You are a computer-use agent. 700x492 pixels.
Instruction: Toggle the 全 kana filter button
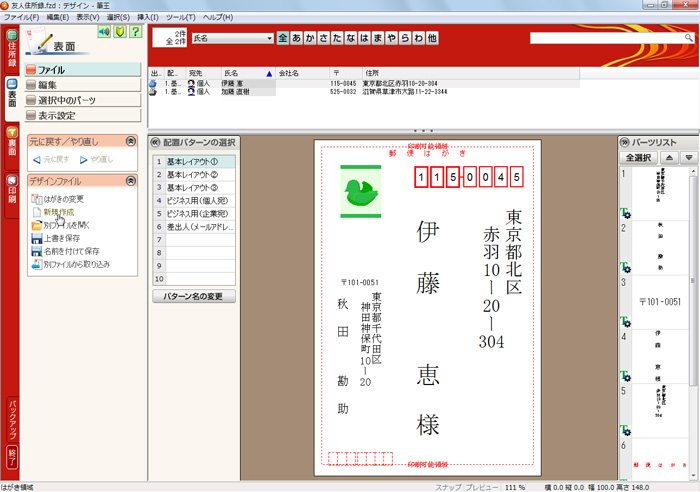tap(283, 38)
